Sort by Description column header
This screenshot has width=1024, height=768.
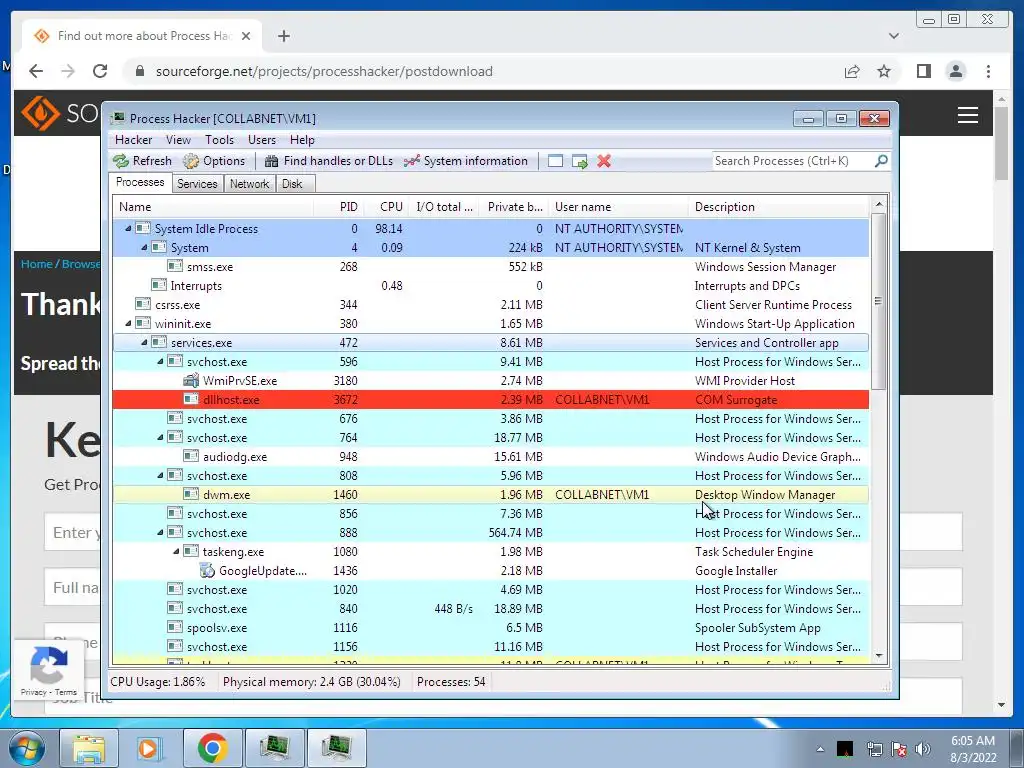point(778,206)
